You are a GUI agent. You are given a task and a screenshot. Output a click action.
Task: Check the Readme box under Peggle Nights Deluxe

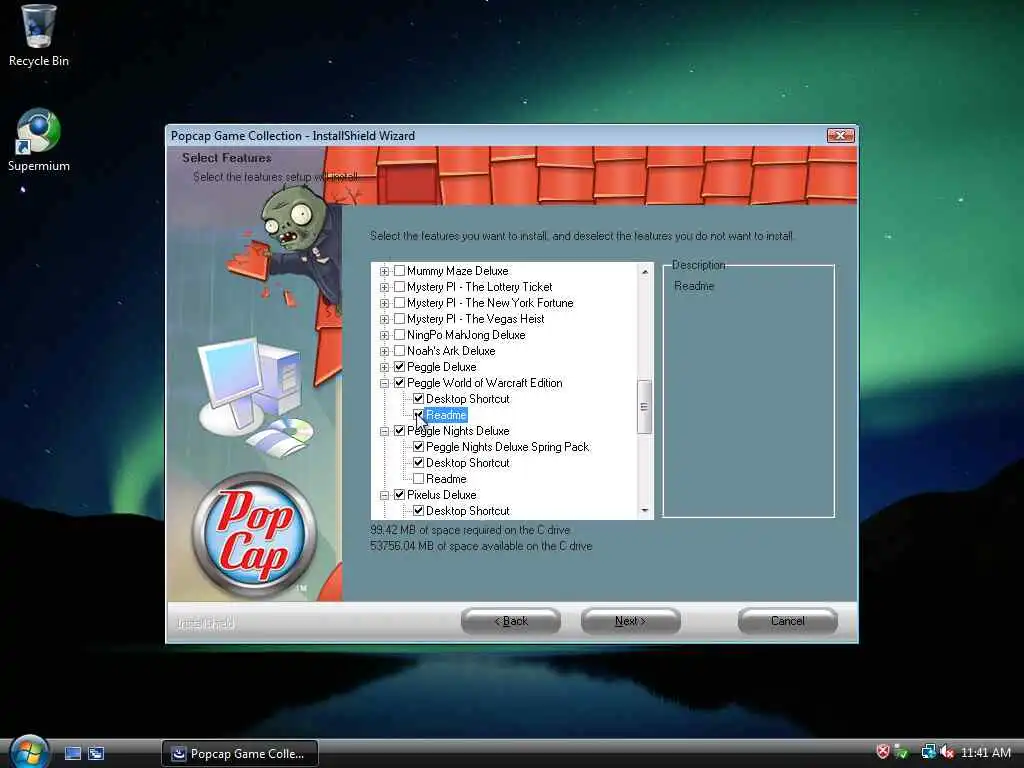point(419,479)
